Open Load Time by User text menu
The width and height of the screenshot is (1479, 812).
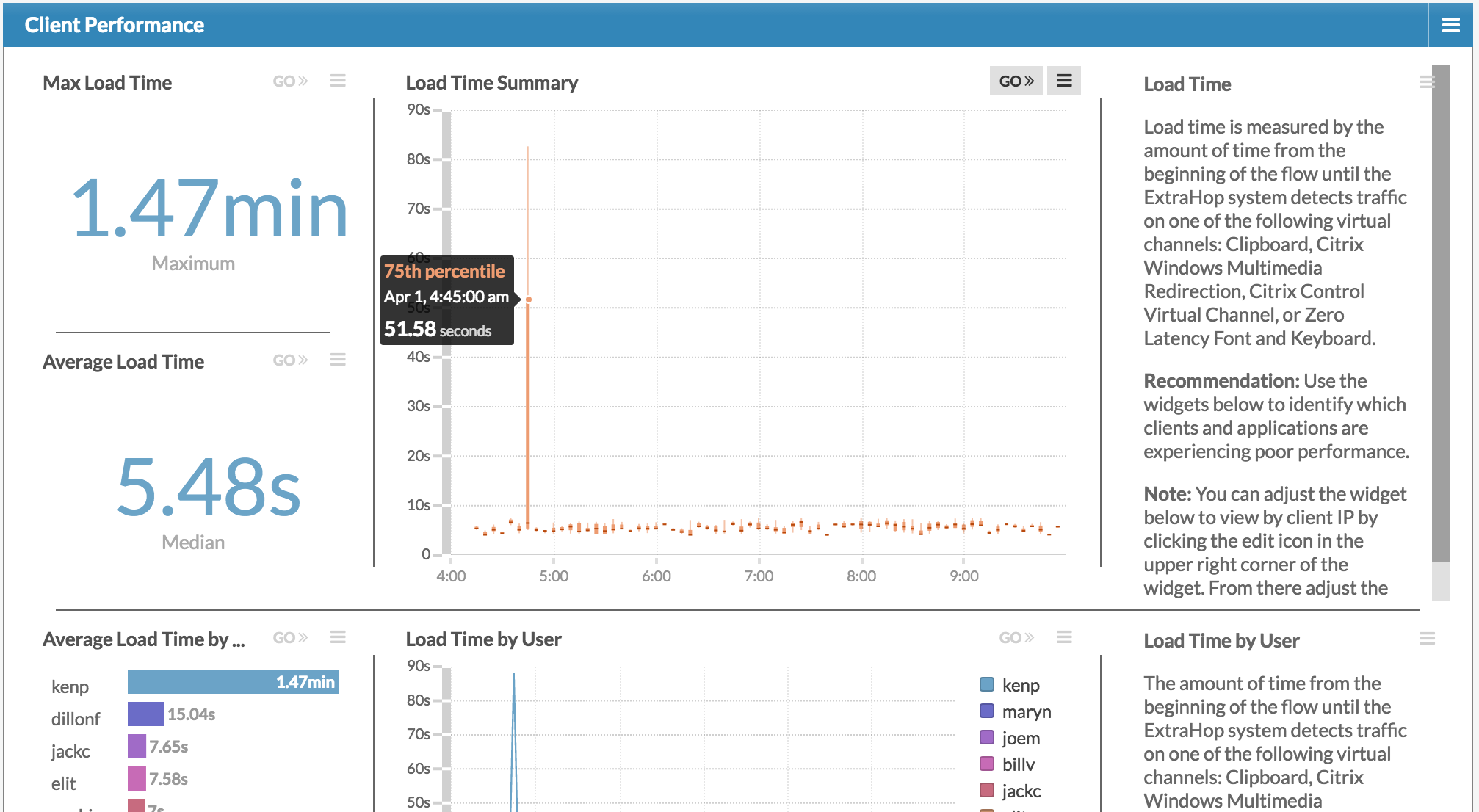(x=1427, y=639)
